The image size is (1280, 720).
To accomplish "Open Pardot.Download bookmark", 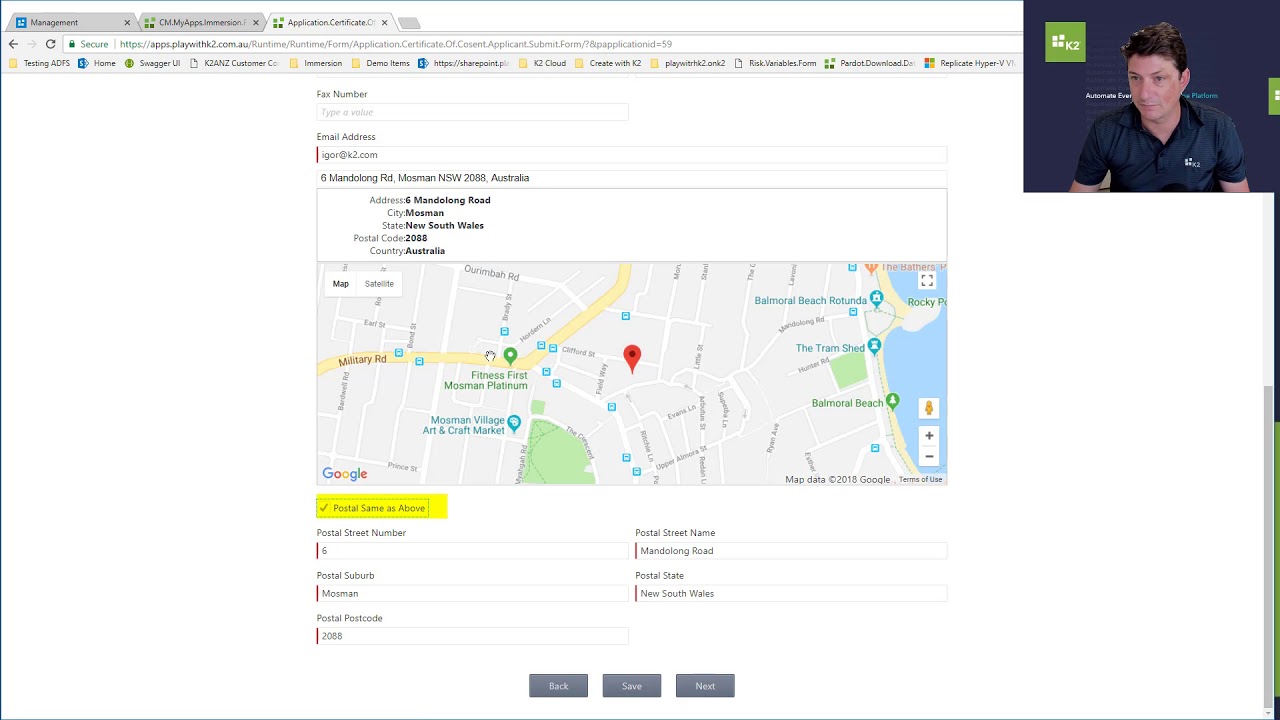I will [x=869, y=63].
